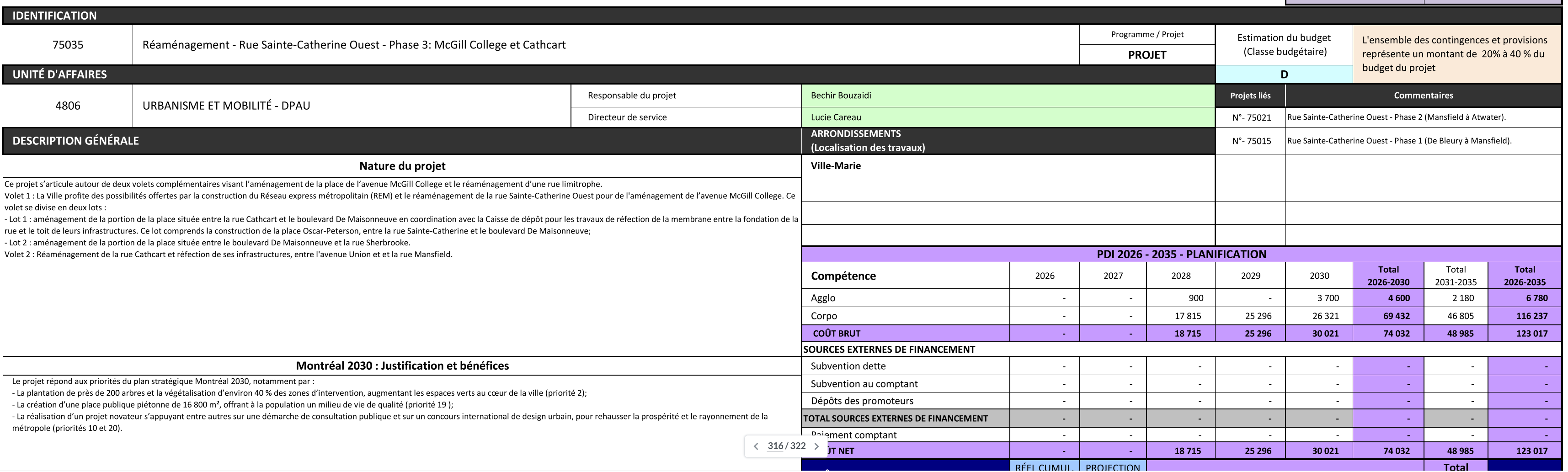Click the page number field showing 316
Screen dimensions: 1568x472
(x=775, y=446)
